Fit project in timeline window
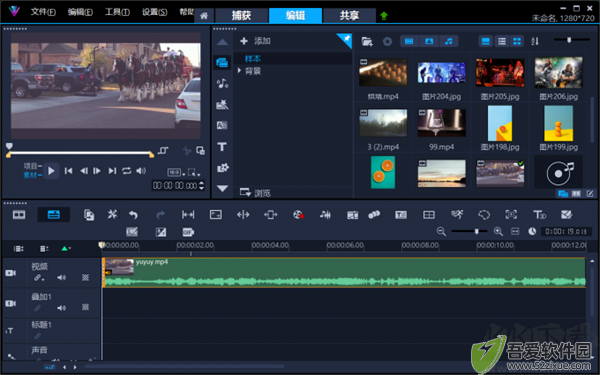Viewport: 600px width, 375px height. point(515,231)
